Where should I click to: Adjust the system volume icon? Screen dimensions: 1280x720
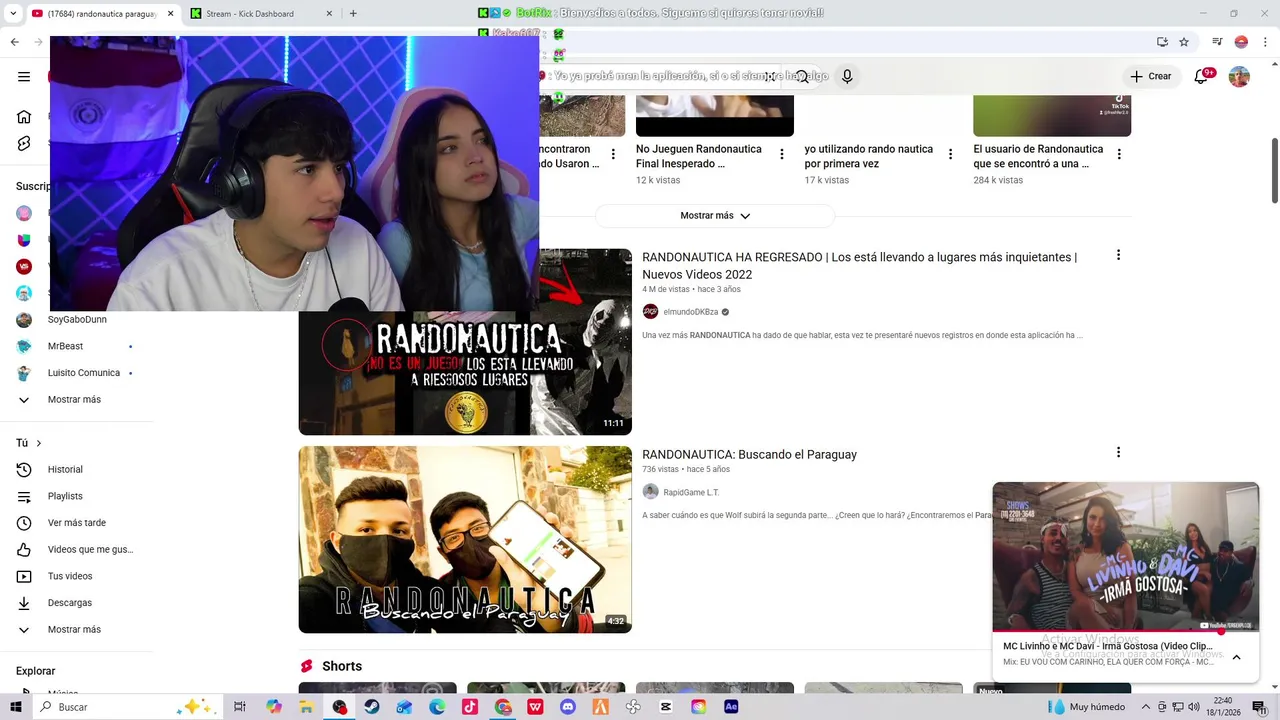[x=1193, y=707]
